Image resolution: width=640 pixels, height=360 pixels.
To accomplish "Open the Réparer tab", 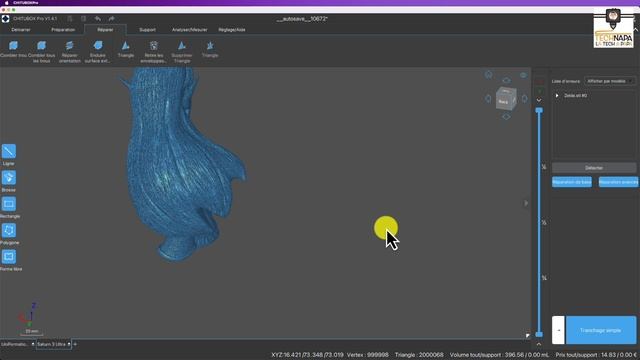I will (105, 30).
